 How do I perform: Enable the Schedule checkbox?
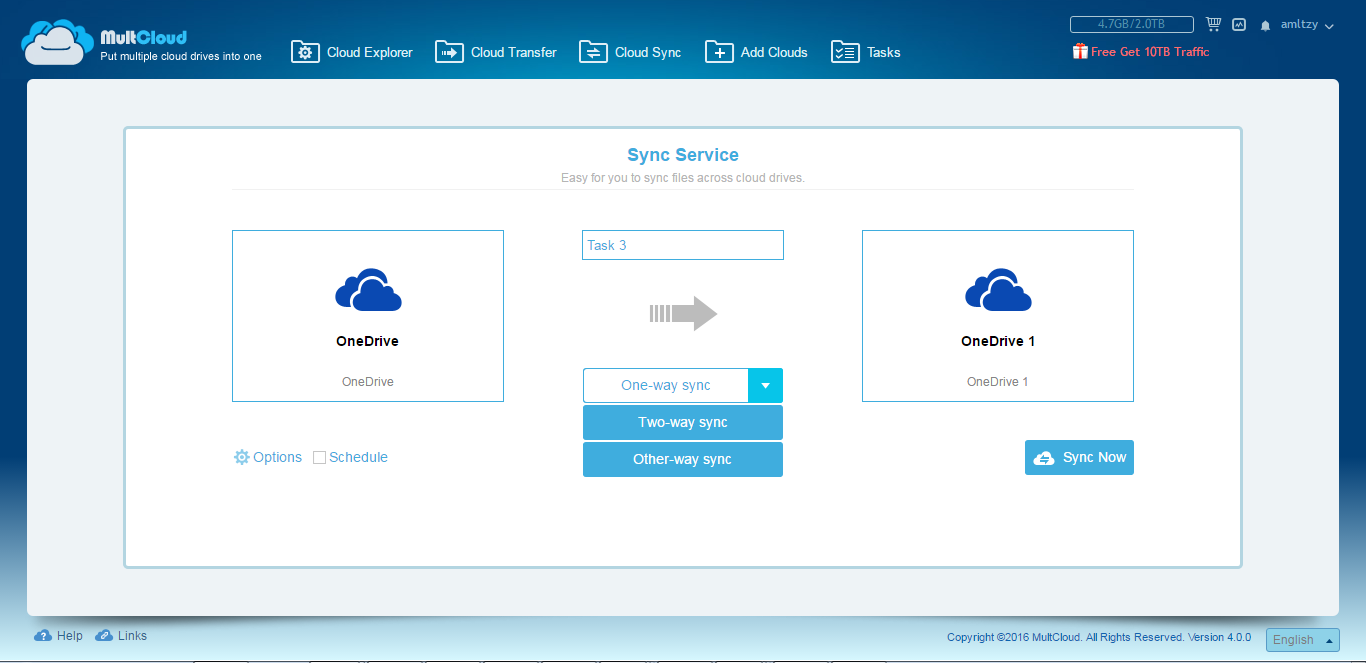click(320, 457)
